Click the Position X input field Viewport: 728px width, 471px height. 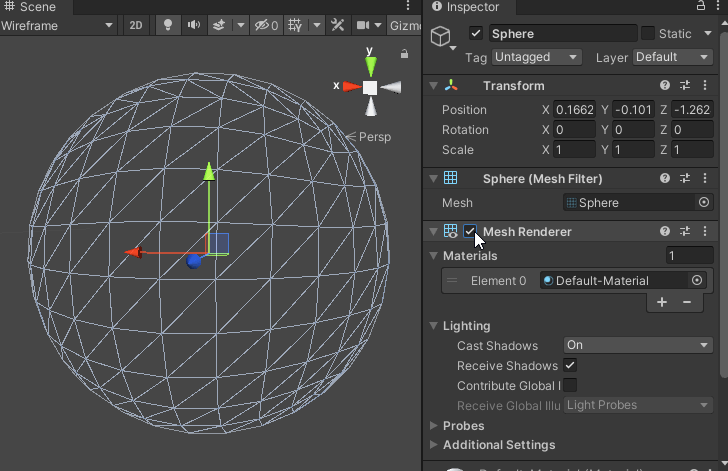pos(574,110)
